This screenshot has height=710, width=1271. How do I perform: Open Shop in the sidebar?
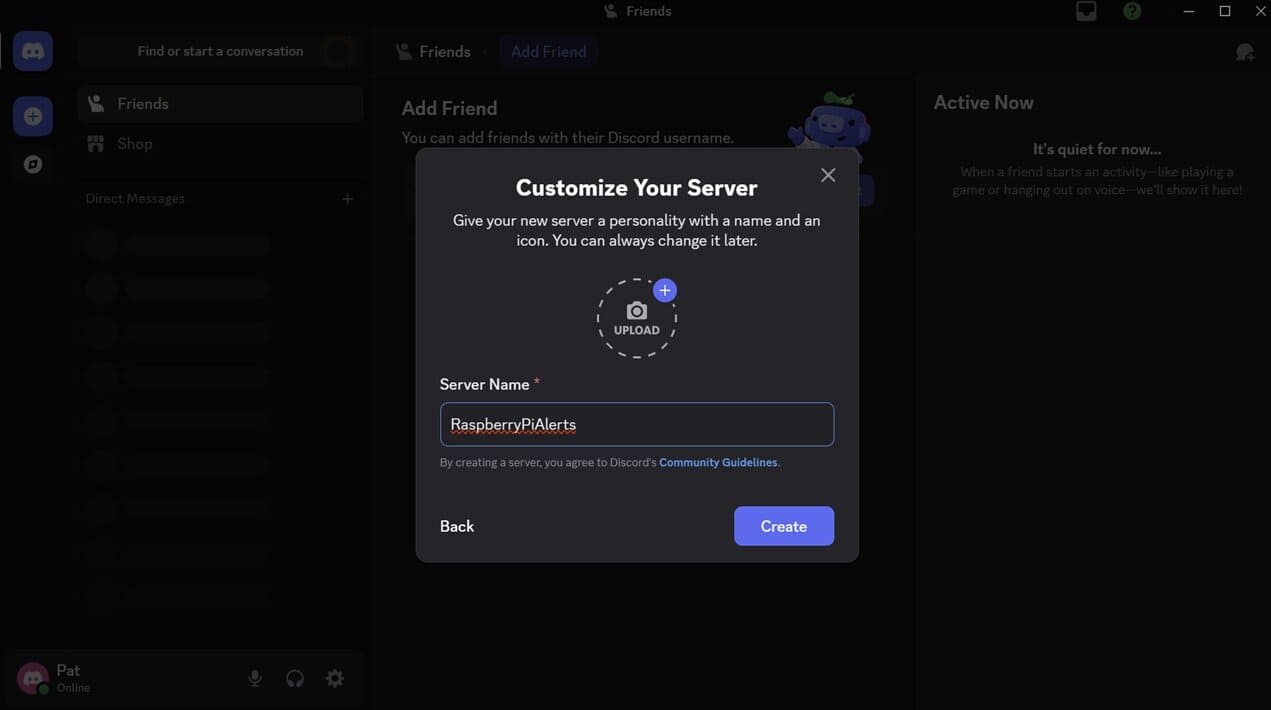click(220, 144)
